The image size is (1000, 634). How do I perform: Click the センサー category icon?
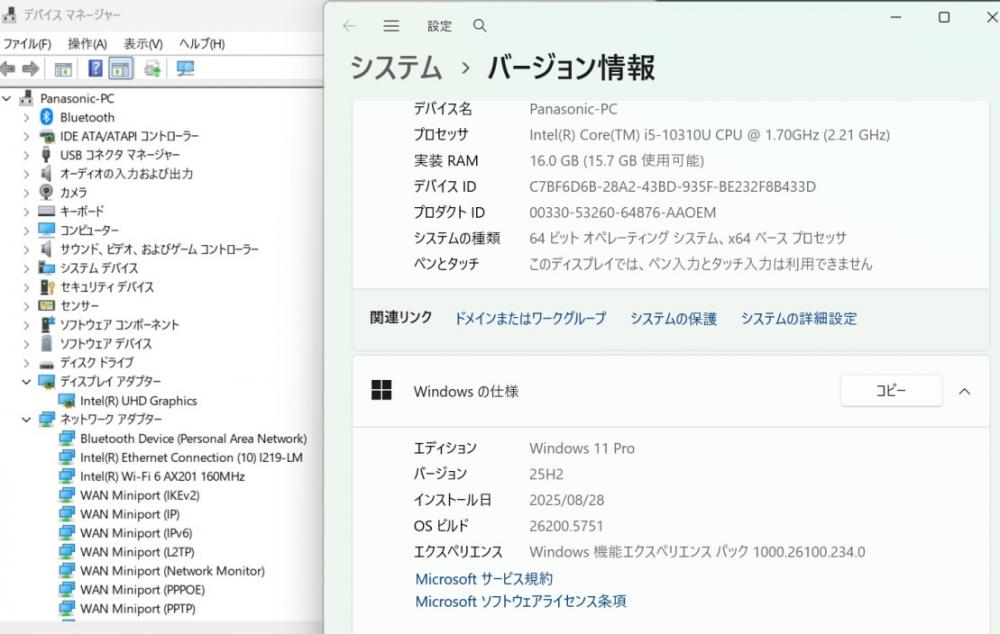(x=46, y=306)
